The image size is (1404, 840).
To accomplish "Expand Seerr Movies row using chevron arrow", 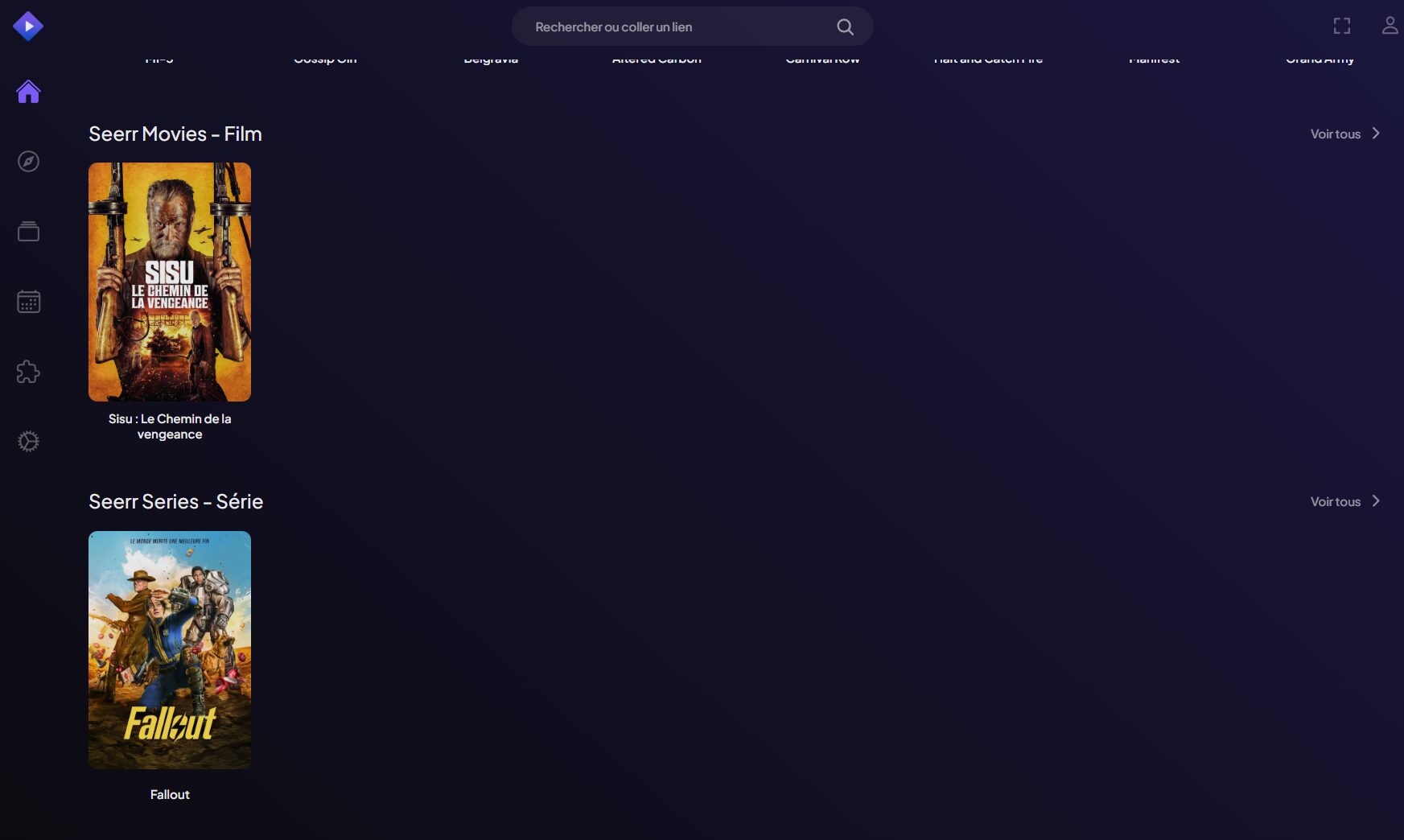I will pyautogui.click(x=1376, y=134).
